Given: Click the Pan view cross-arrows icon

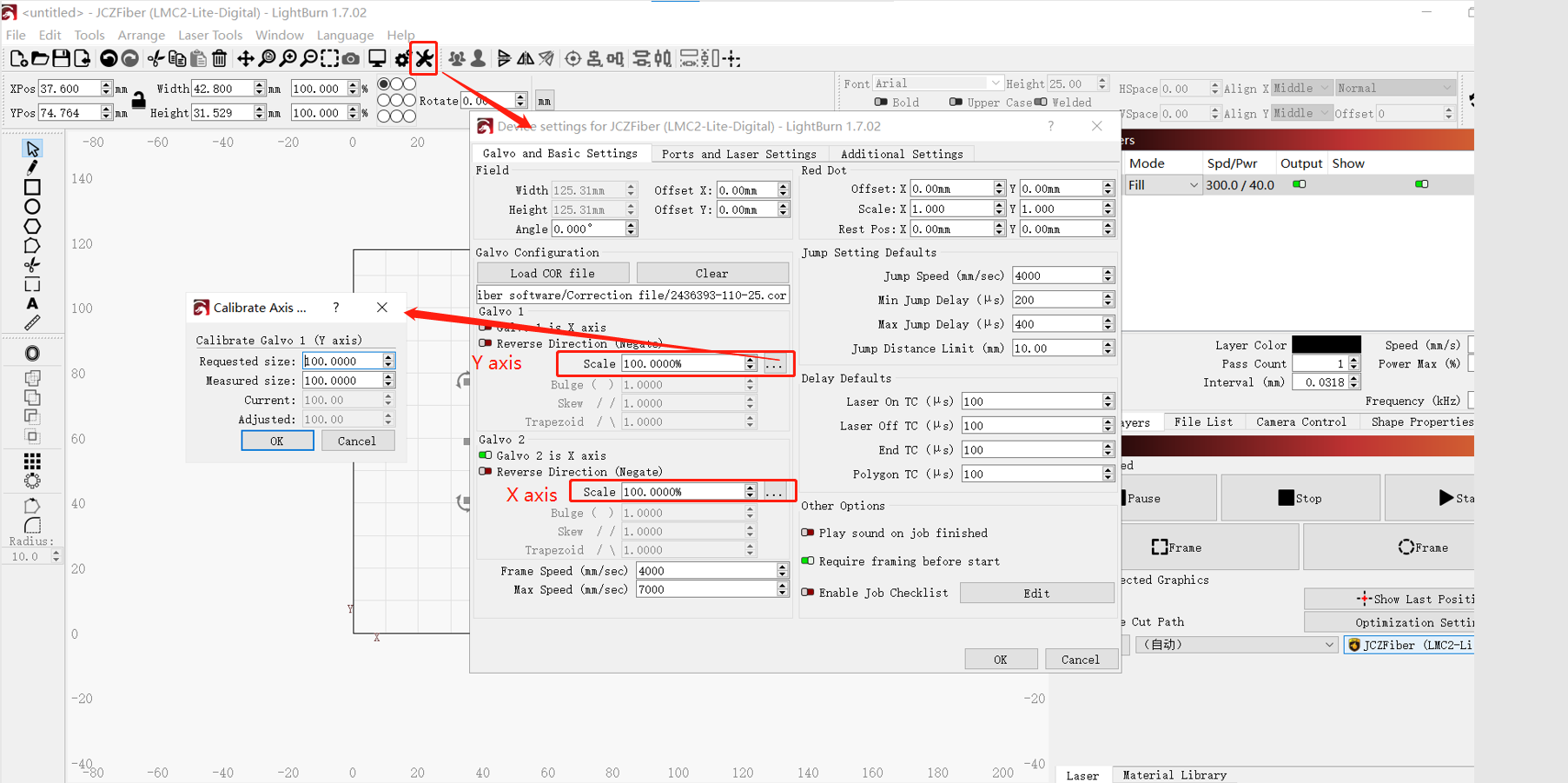Looking at the screenshot, I should pos(246,59).
